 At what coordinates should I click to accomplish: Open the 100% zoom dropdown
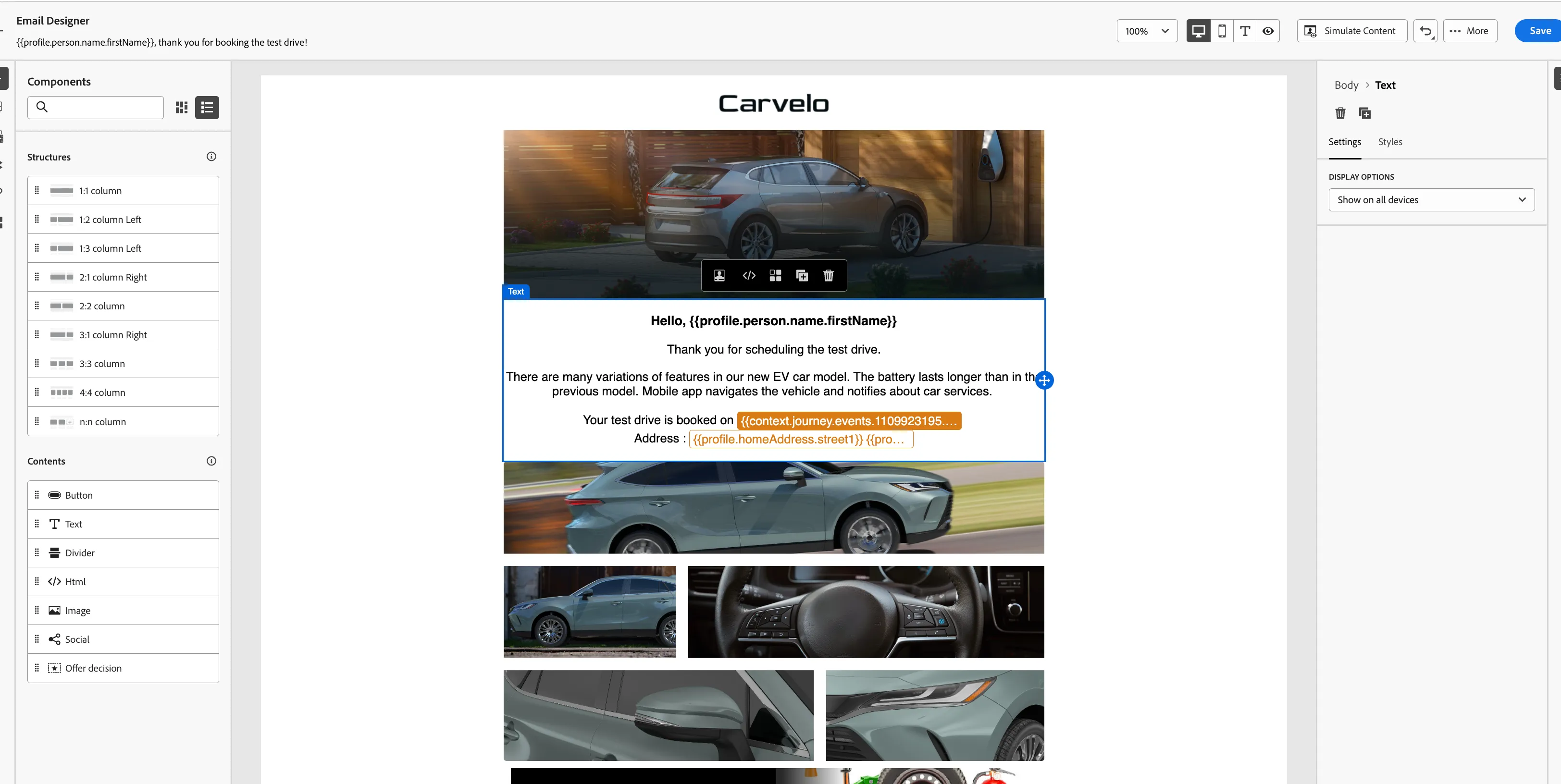coord(1147,31)
